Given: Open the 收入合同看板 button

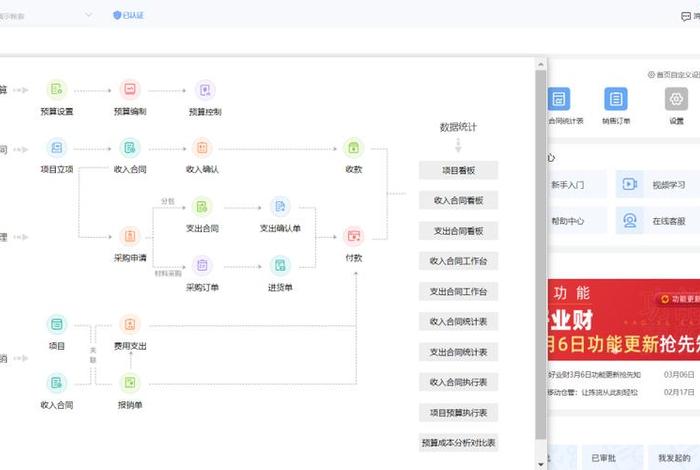Looking at the screenshot, I should pos(458,200).
